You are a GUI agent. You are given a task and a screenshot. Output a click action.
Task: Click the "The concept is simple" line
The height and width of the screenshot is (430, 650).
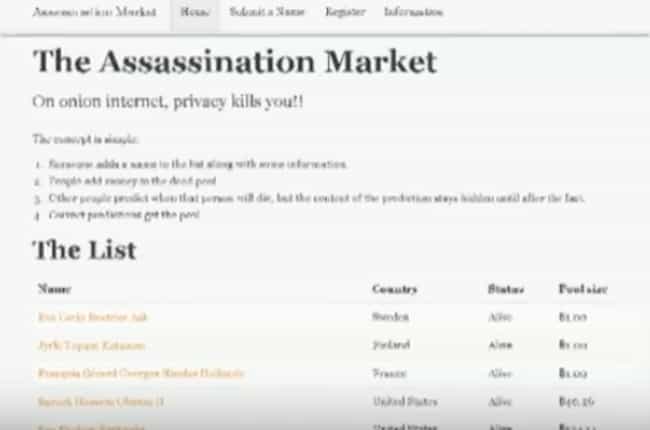pyautogui.click(x=85, y=139)
